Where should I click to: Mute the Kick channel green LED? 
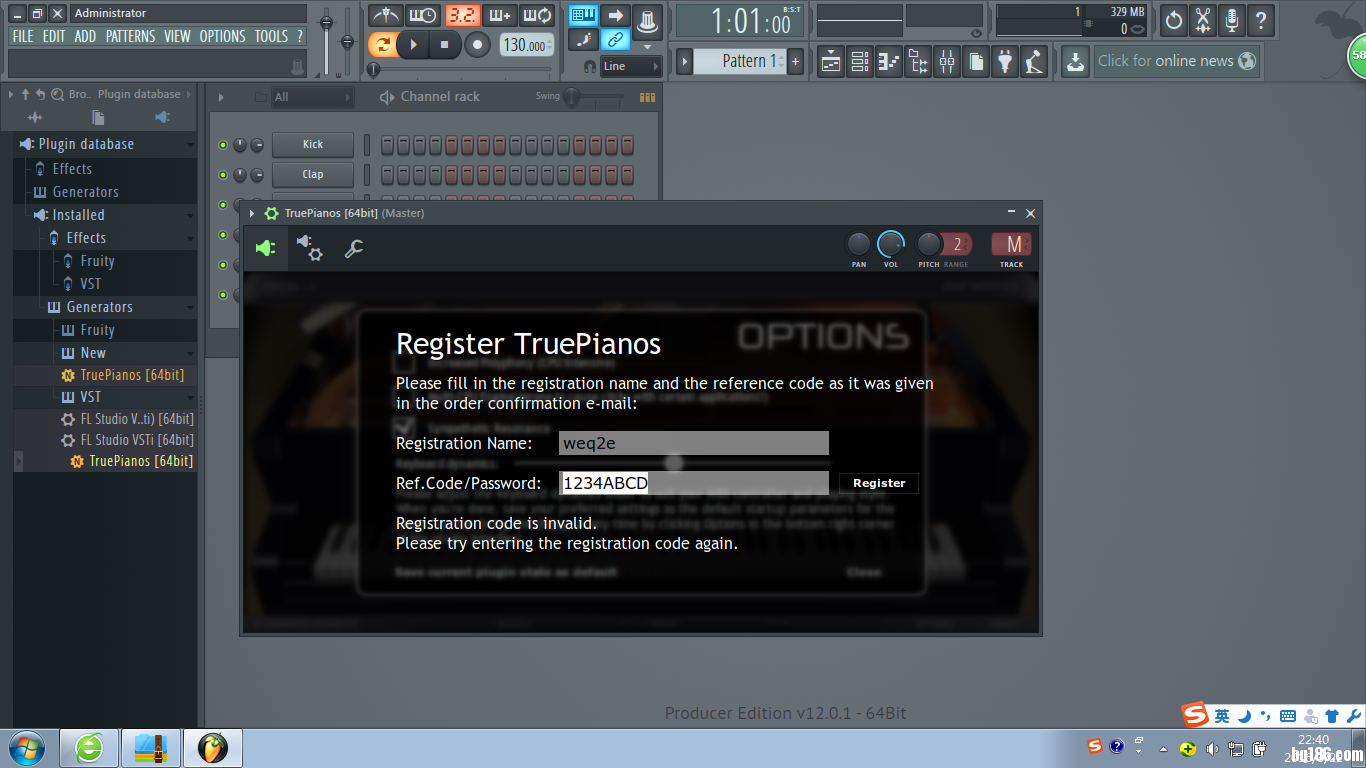[223, 145]
